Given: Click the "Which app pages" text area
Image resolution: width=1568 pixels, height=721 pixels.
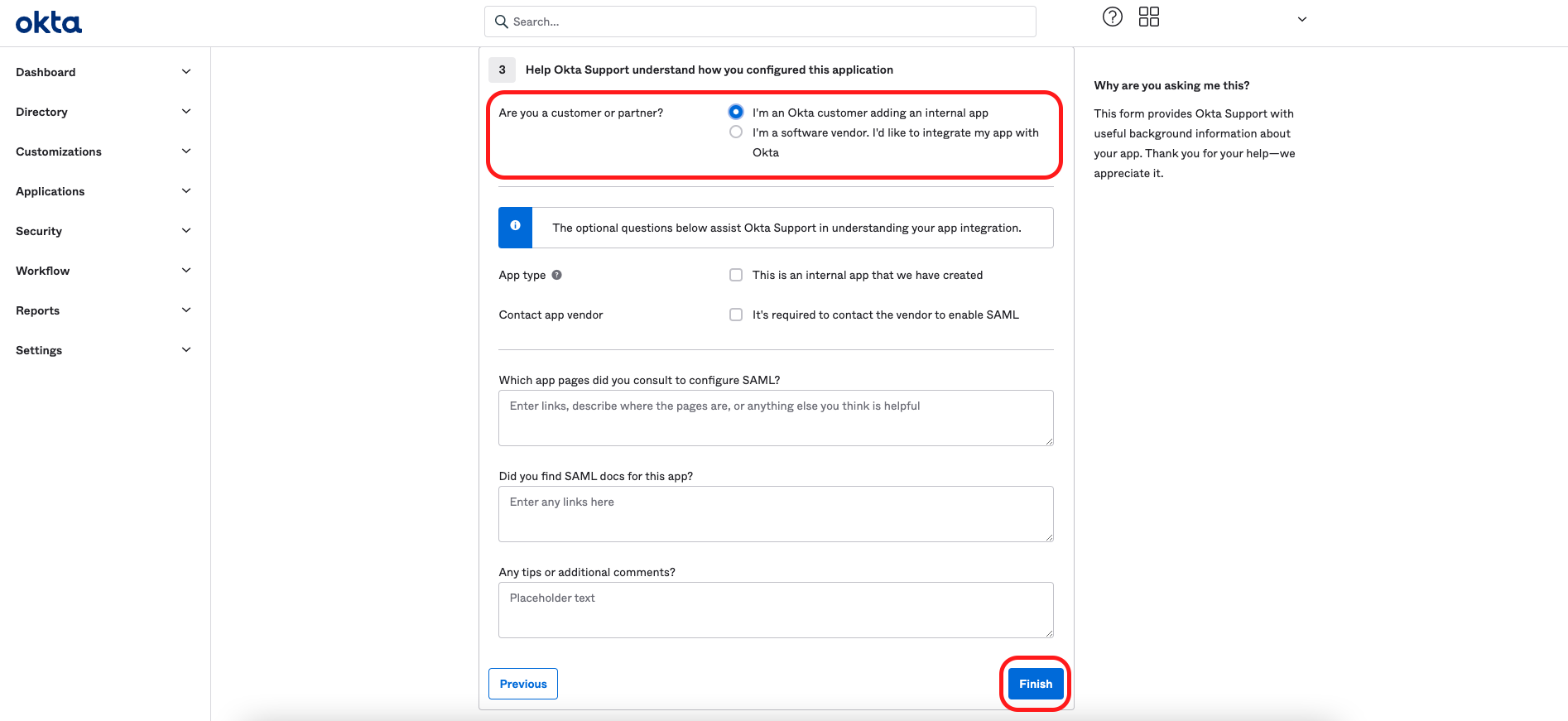Looking at the screenshot, I should tap(775, 418).
